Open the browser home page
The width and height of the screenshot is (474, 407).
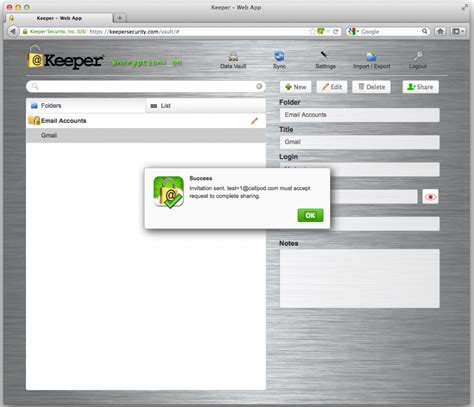click(x=440, y=31)
